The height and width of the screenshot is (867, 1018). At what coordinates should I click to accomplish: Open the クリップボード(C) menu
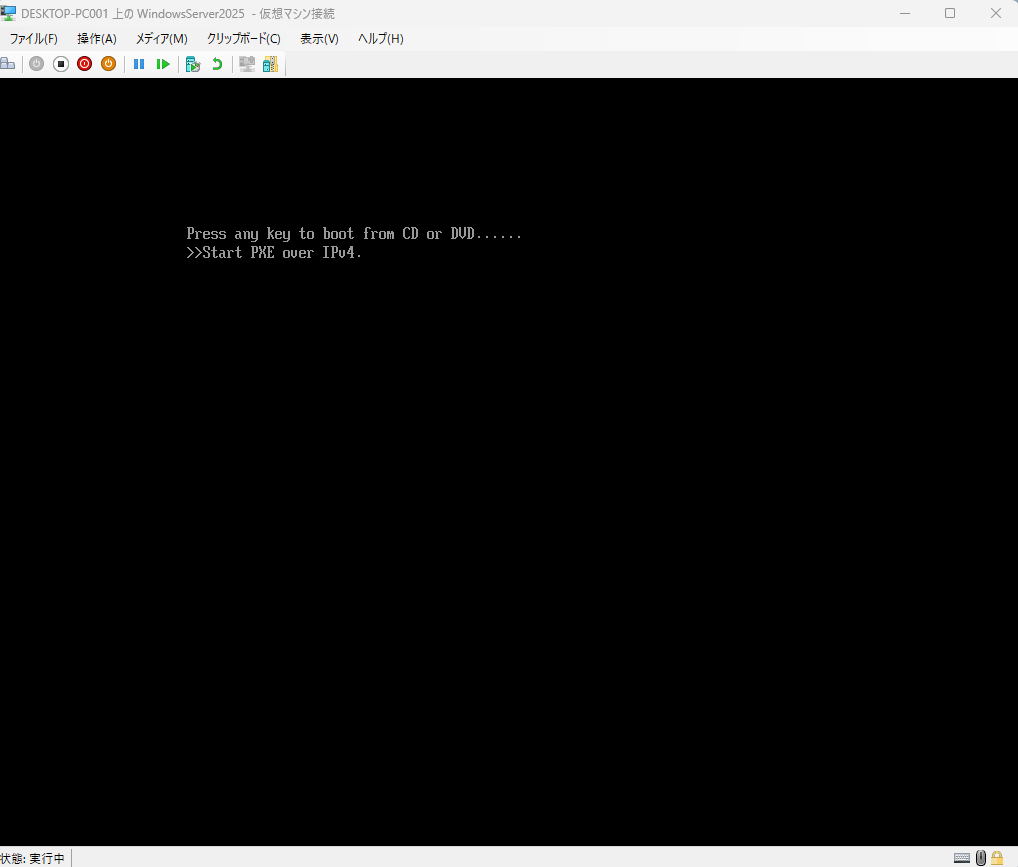pos(243,39)
